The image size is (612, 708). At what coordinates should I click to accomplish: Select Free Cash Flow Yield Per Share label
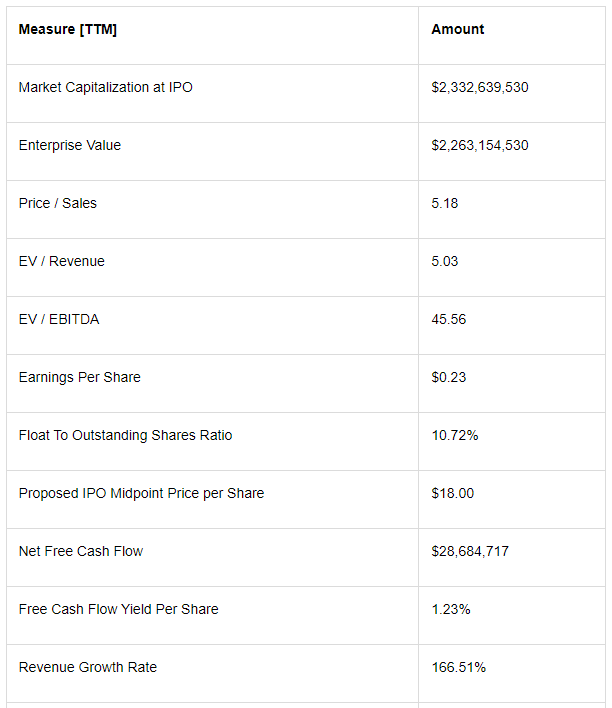tap(118, 609)
